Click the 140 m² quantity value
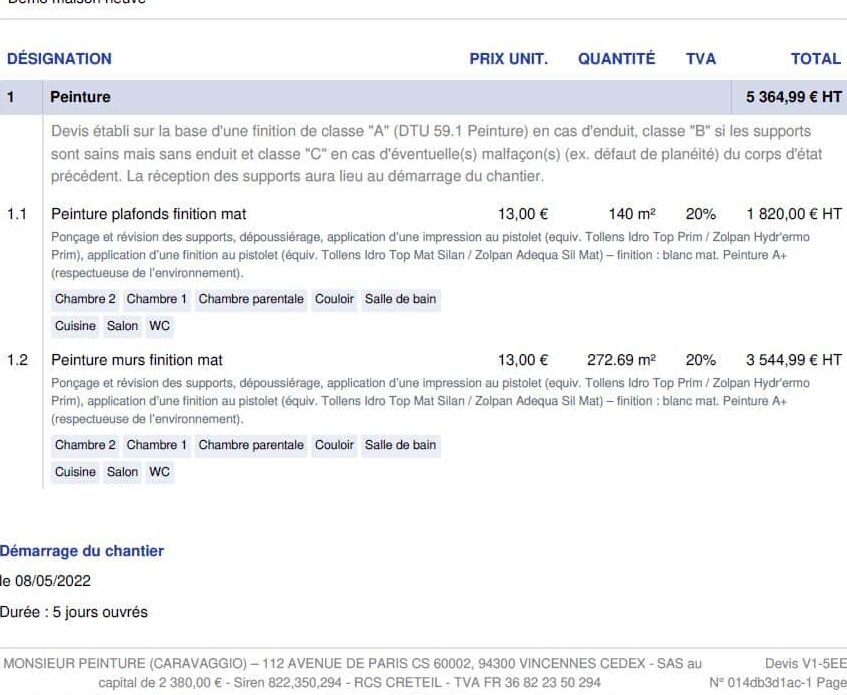This screenshot has height=695, width=847. point(631,214)
